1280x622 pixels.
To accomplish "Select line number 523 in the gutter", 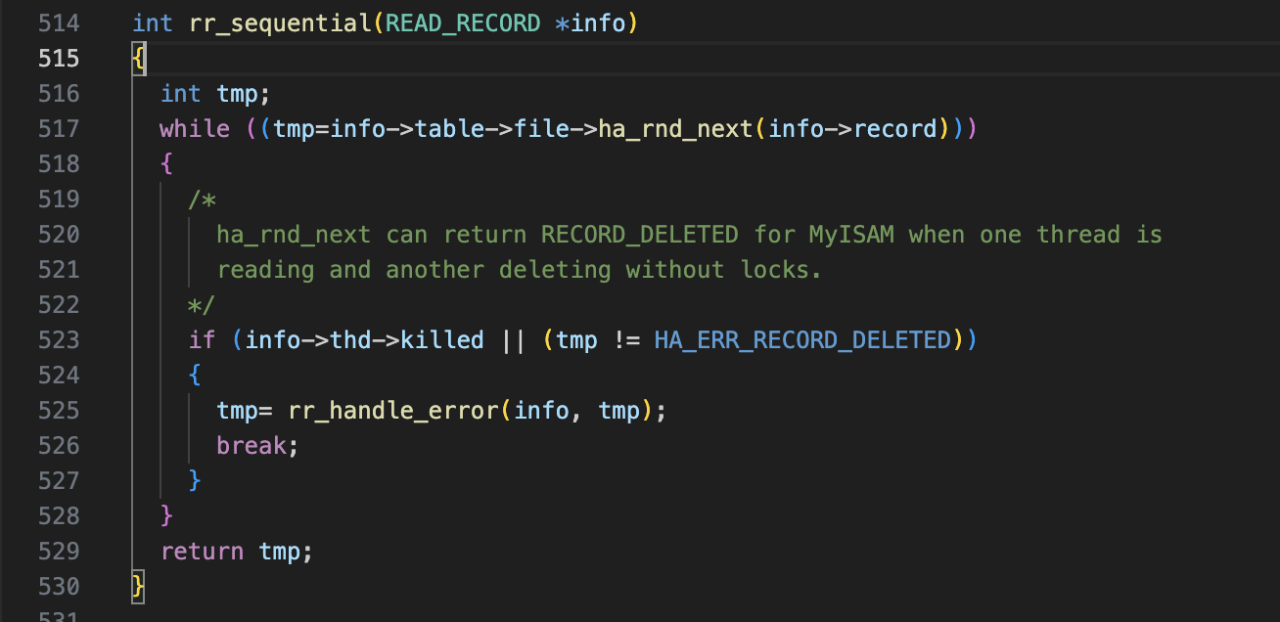I will tap(59, 340).
